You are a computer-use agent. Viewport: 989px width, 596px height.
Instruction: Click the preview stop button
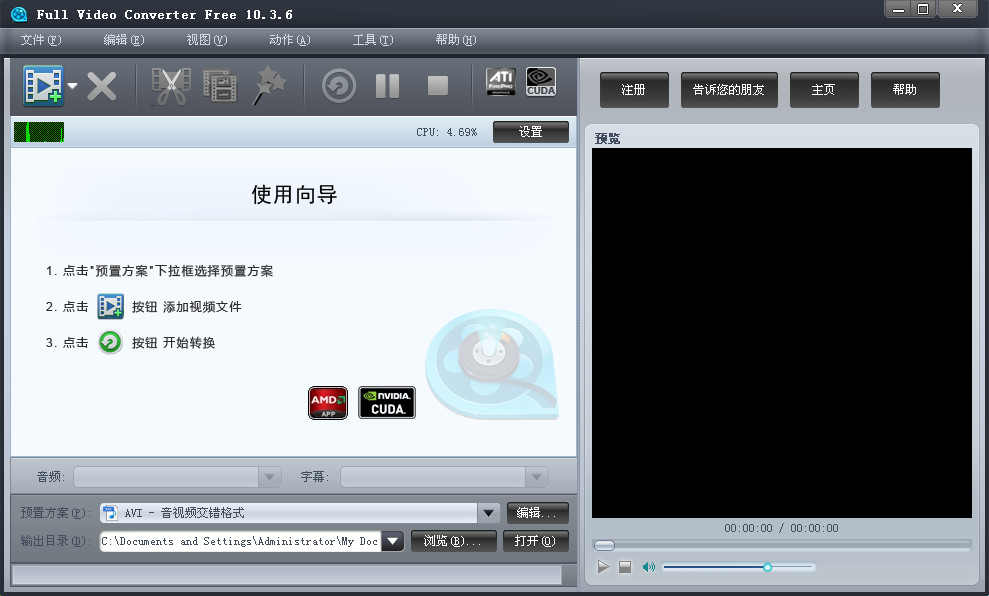click(x=625, y=567)
